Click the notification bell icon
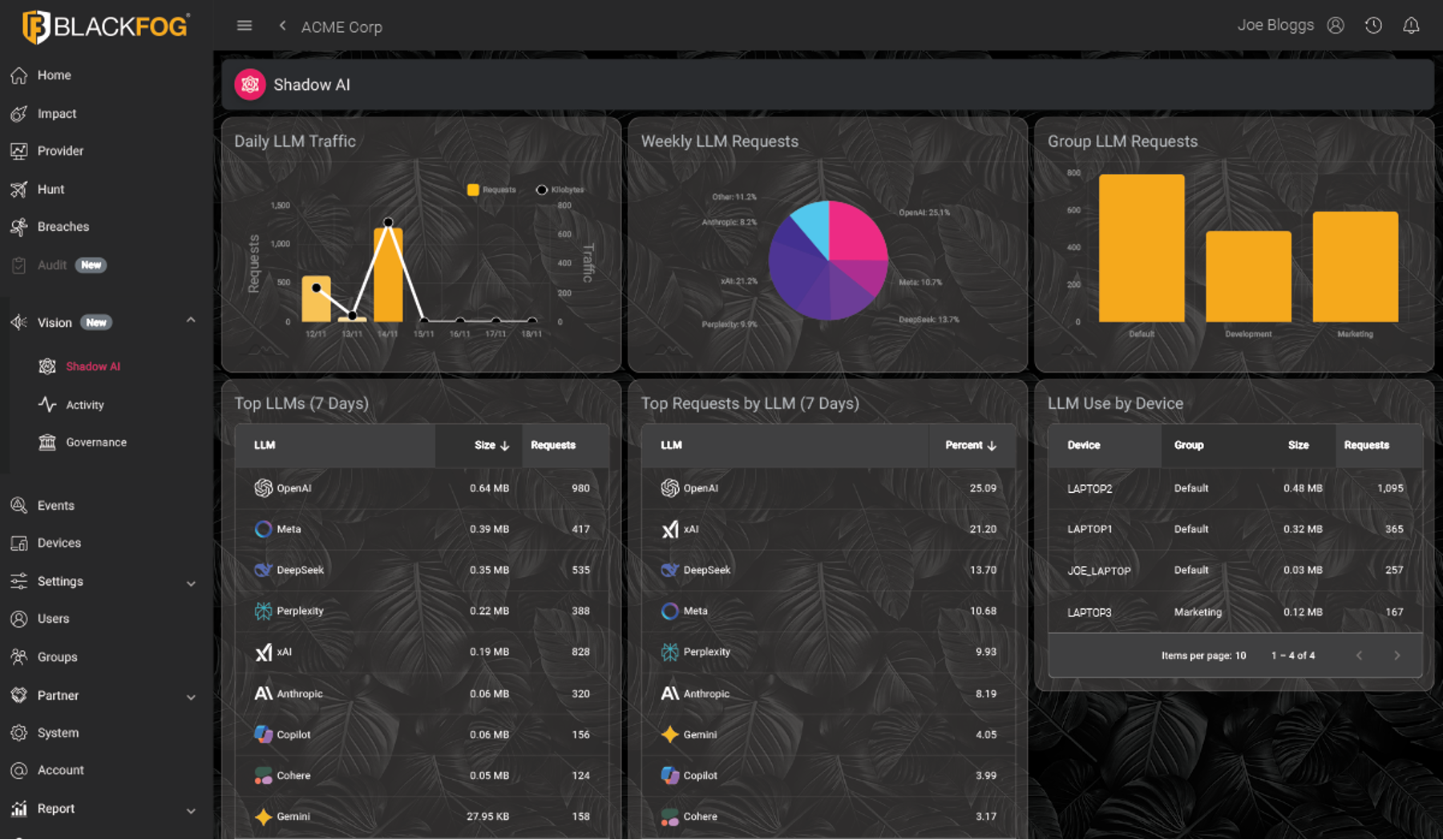Viewport: 1443px width, 840px height. 1411,25
